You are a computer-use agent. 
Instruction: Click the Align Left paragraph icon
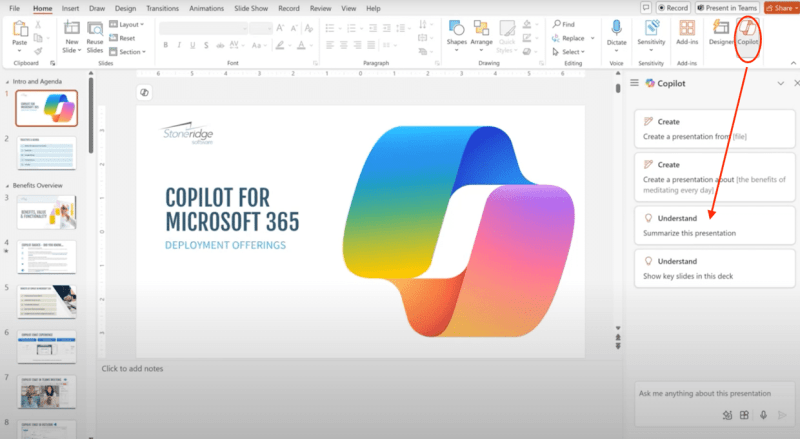pos(330,45)
